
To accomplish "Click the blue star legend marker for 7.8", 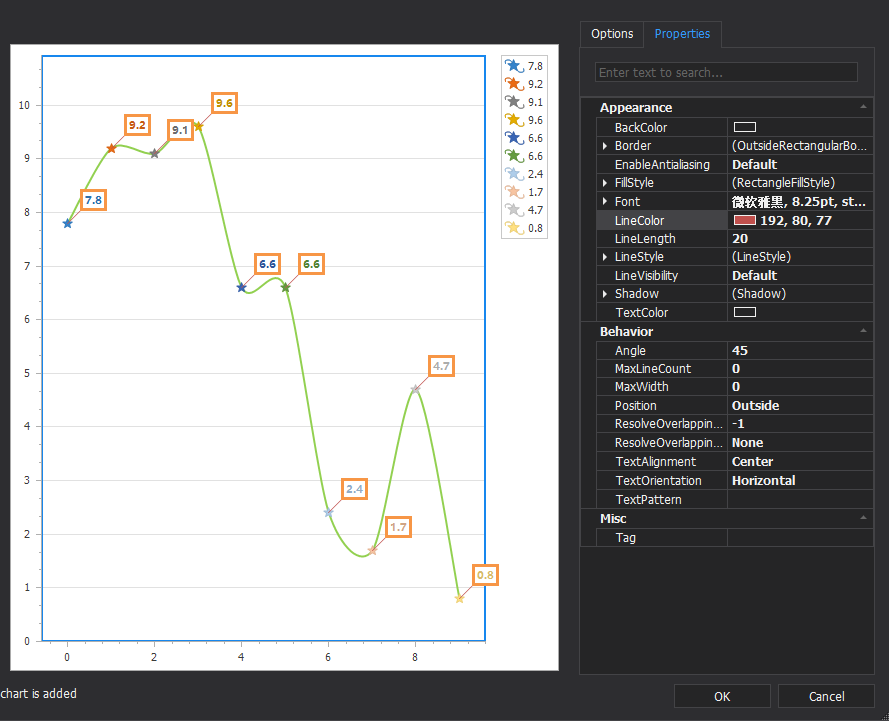I will click(514, 66).
